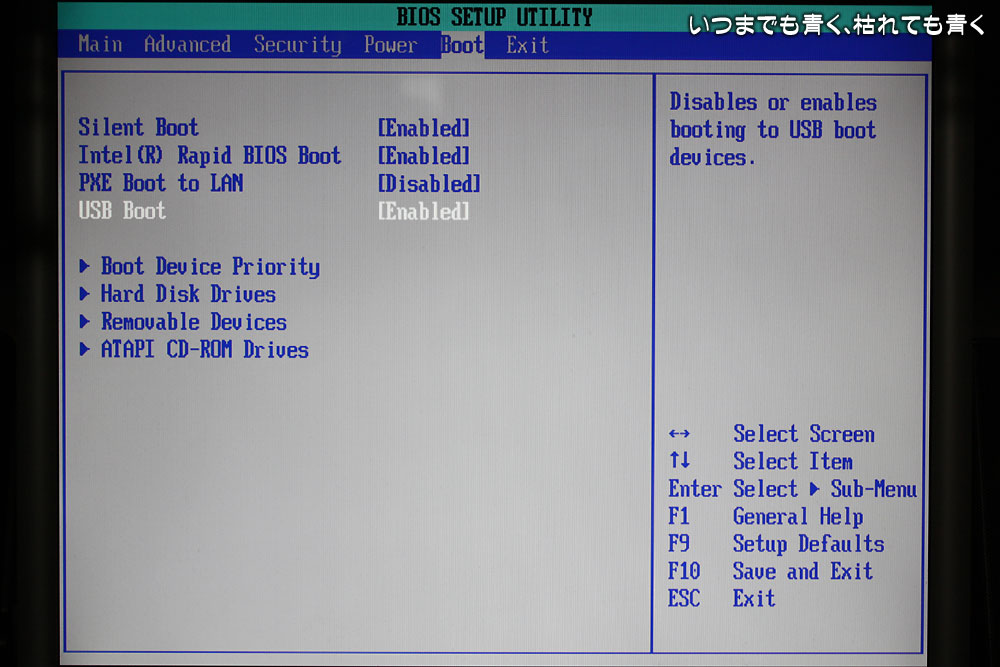
Task: Open the Security tab
Action: pos(297,45)
